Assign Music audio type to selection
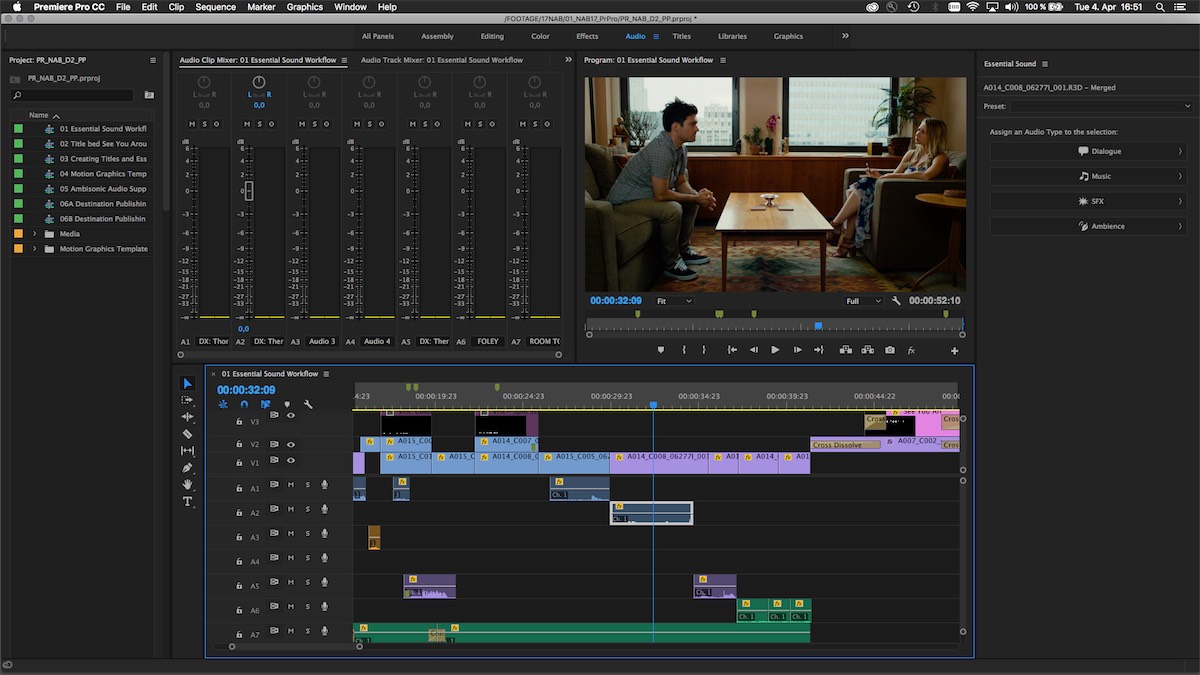 click(x=1088, y=176)
